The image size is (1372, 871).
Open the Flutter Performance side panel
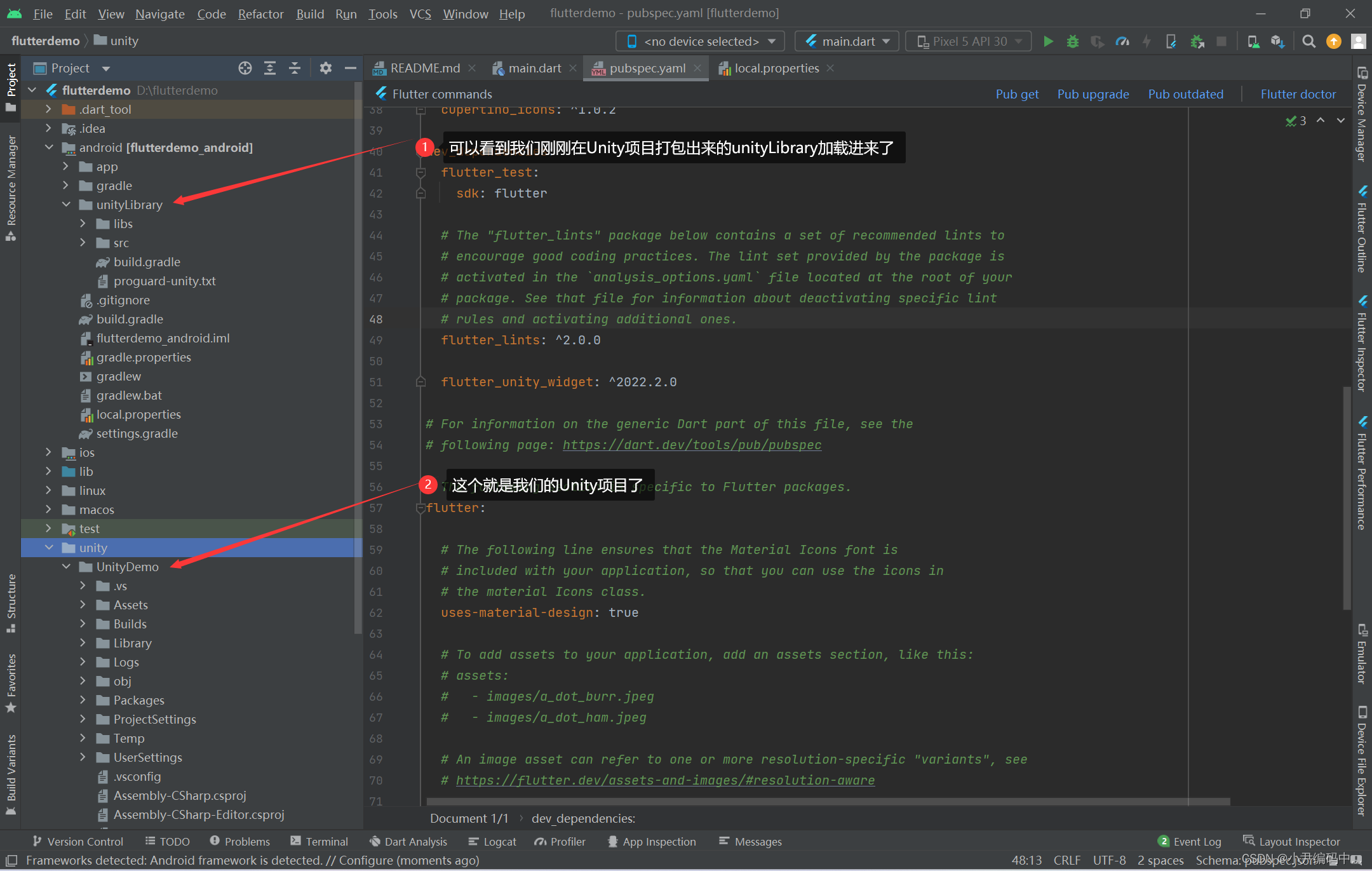(x=1362, y=473)
